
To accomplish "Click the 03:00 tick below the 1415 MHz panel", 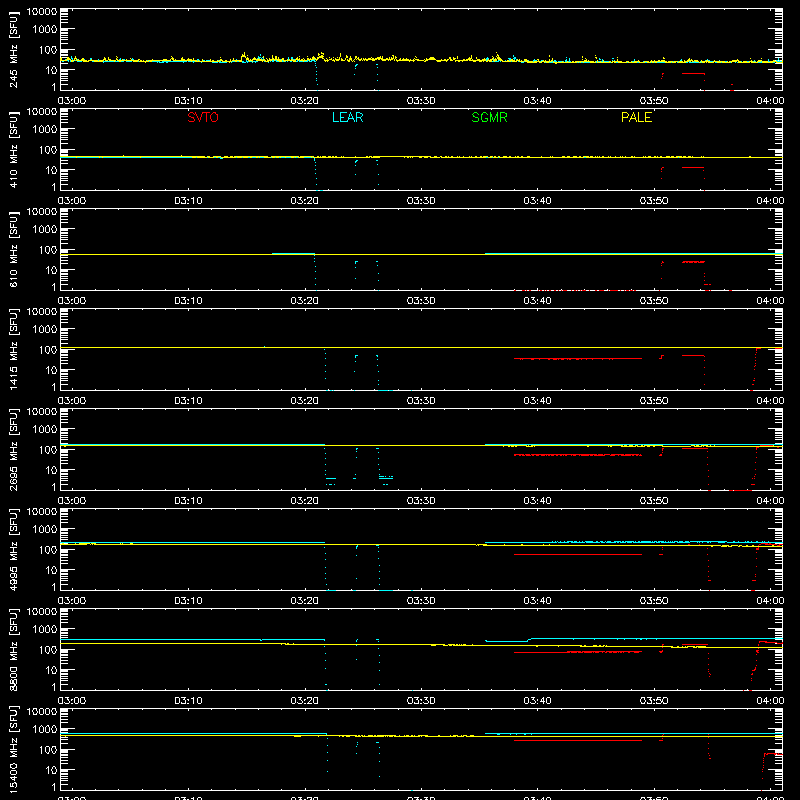I will [x=72, y=401].
